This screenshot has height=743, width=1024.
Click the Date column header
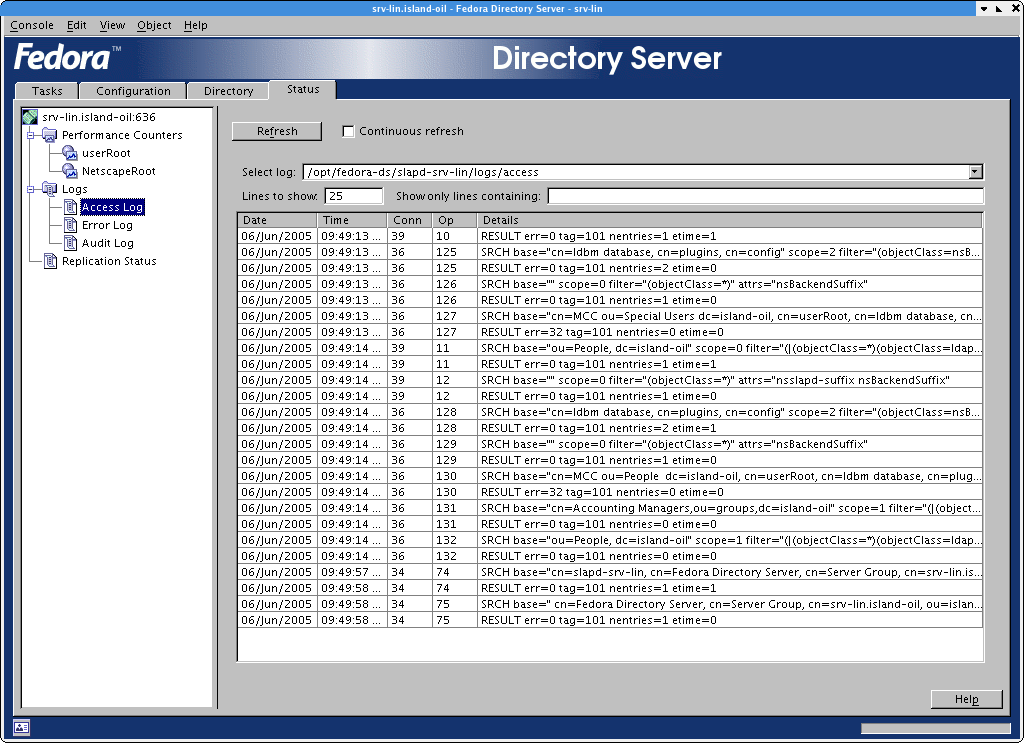277,220
